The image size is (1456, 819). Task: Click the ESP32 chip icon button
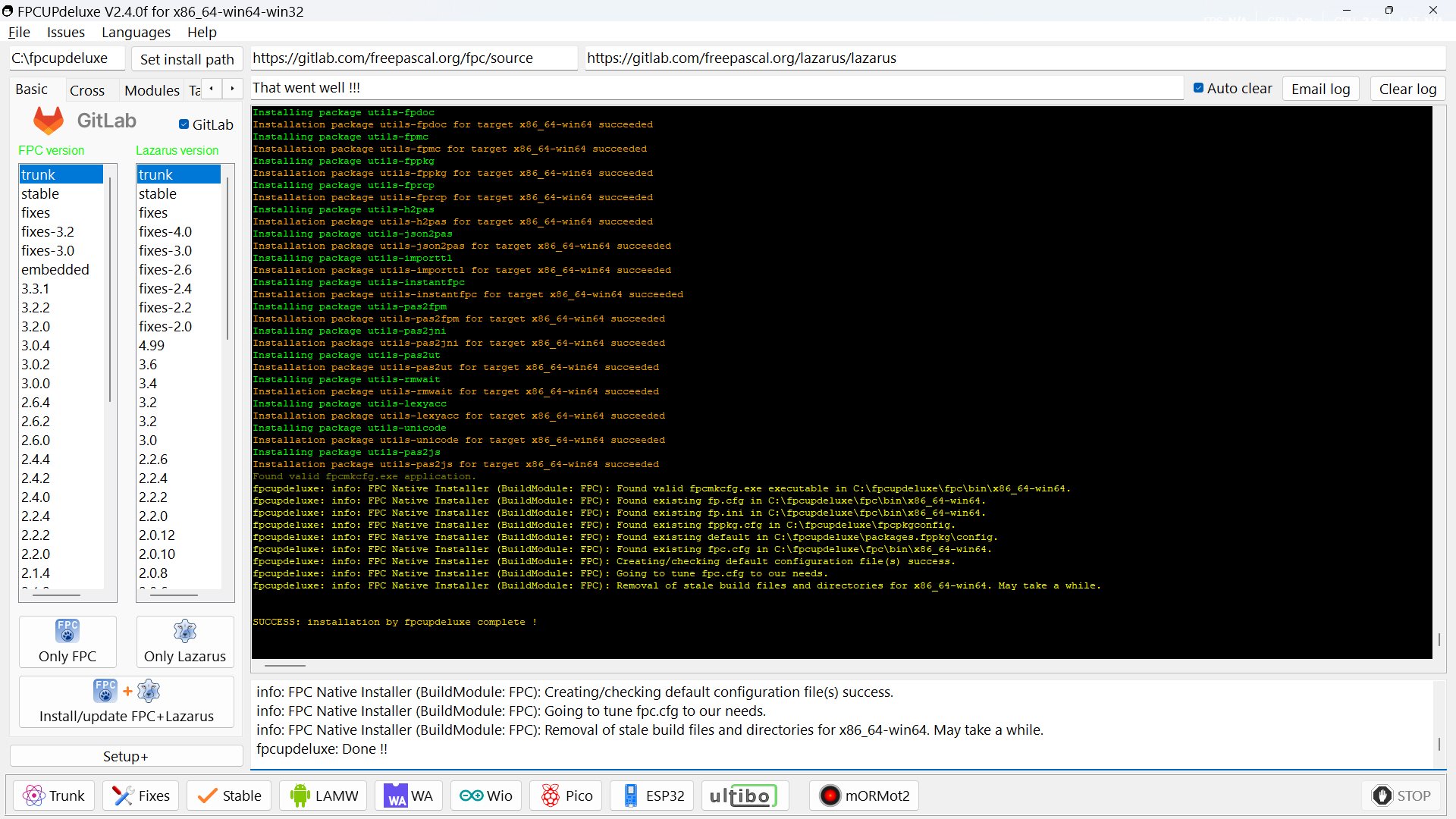(652, 795)
